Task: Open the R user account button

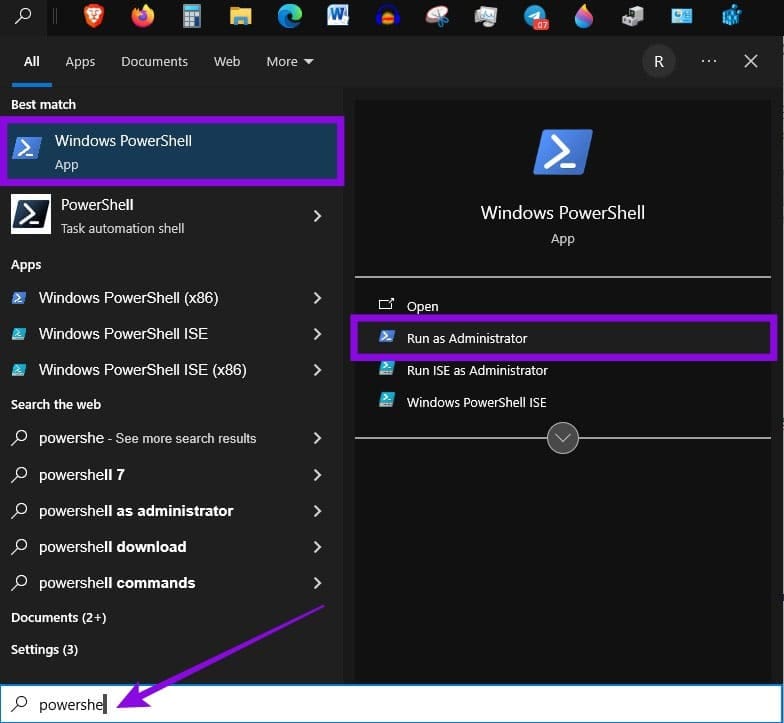Action: coord(659,62)
